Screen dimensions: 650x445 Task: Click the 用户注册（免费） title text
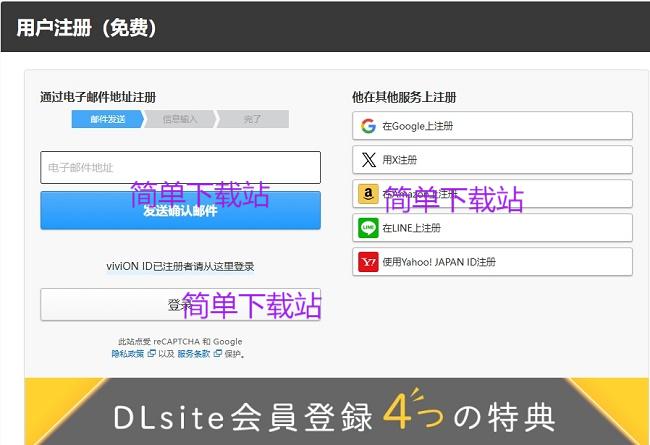click(x=86, y=28)
